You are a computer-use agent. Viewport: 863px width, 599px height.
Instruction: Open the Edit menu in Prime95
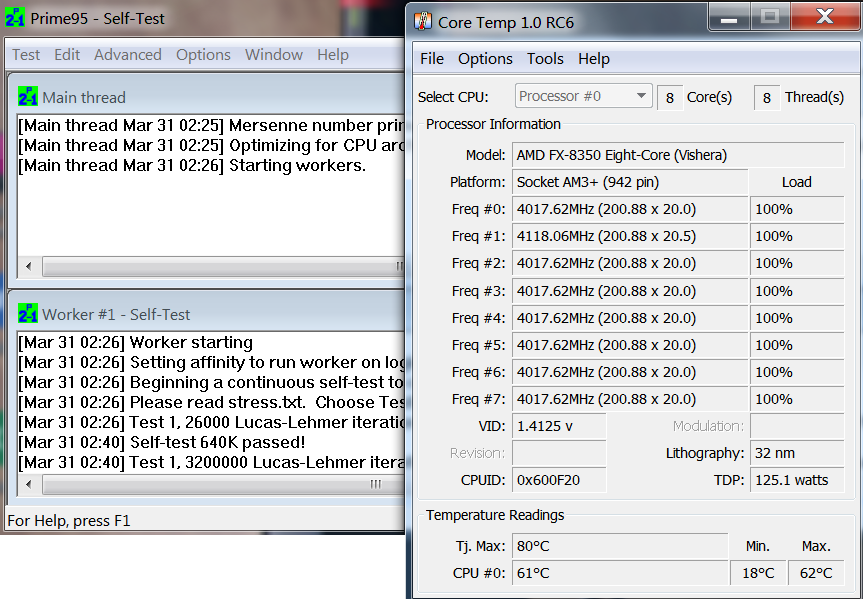coord(67,55)
